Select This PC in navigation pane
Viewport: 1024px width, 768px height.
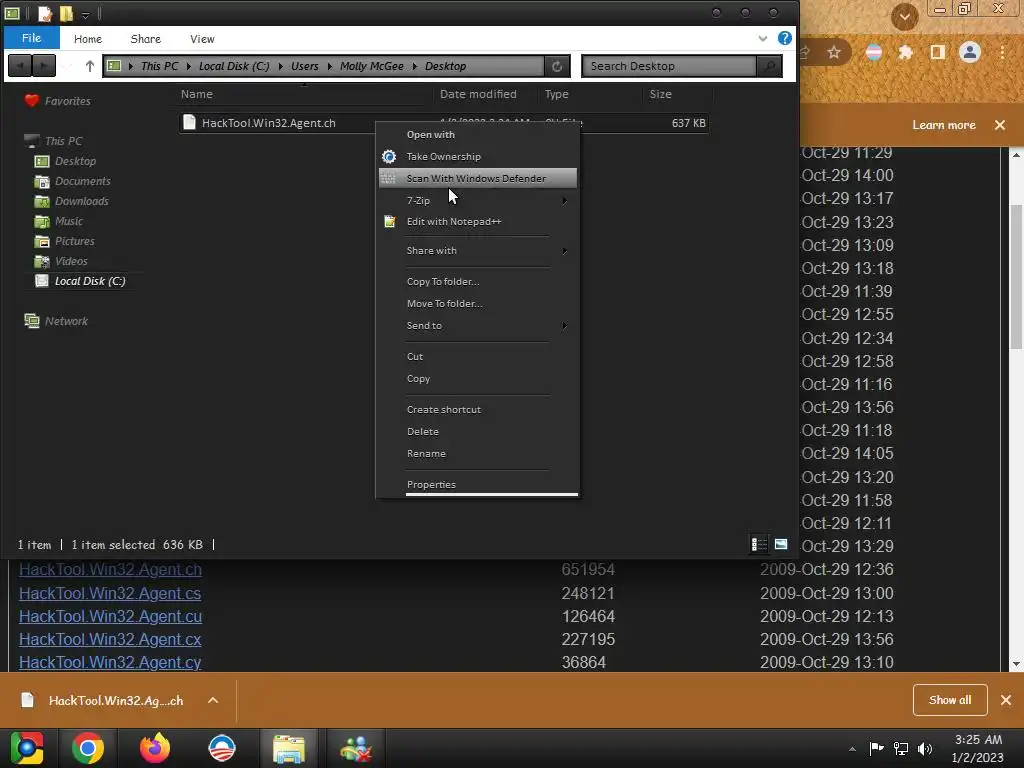(x=63, y=141)
